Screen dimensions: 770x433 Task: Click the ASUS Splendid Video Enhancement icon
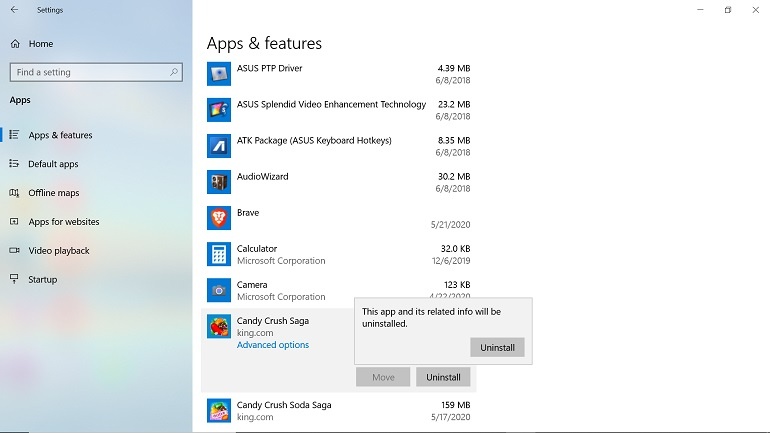219,110
